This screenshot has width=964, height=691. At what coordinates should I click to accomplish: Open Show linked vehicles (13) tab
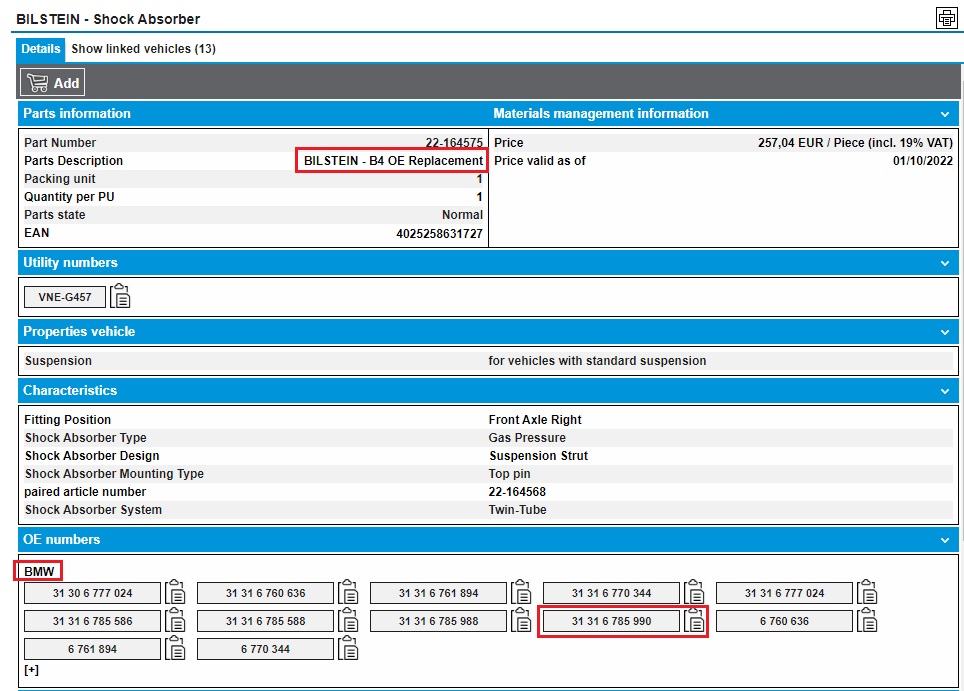tap(143, 49)
